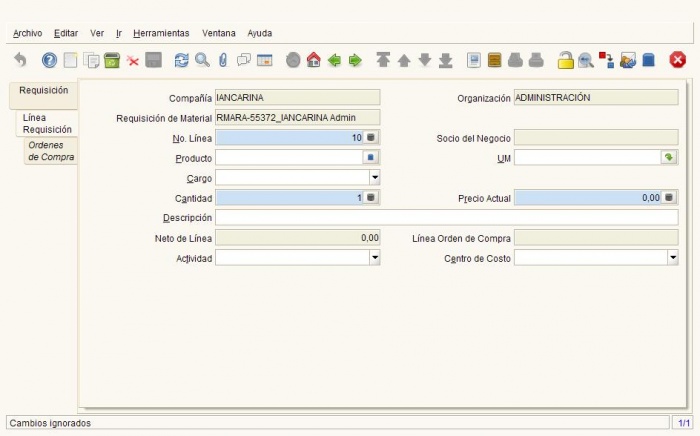
Task: Open calculator button for Cantidad
Action: pos(371,198)
